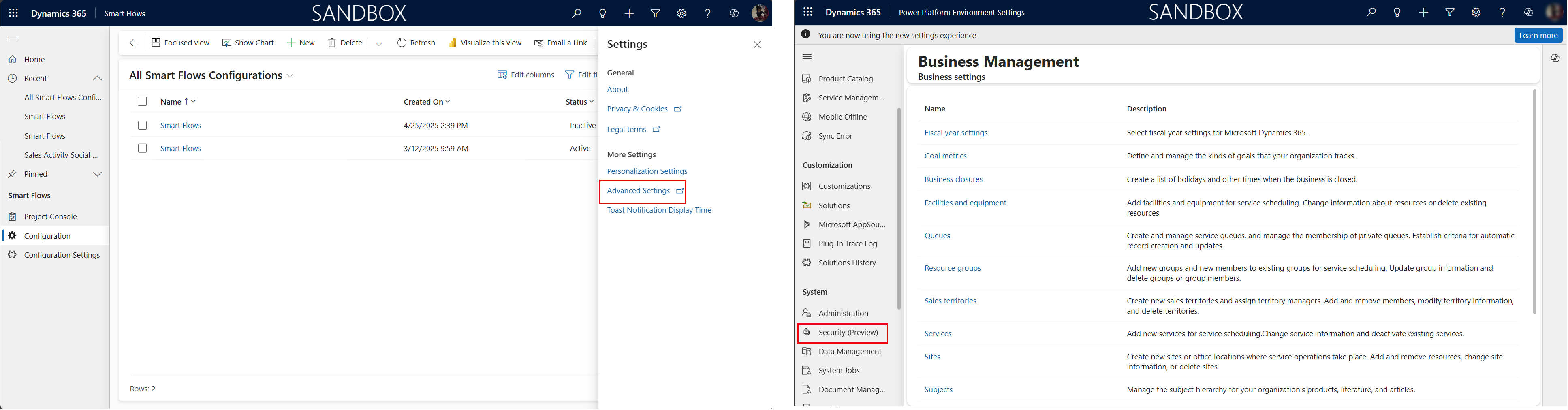Toggle the Environment Settings navigation hamburger
Image resolution: width=1568 pixels, height=410 pixels.
807,57
